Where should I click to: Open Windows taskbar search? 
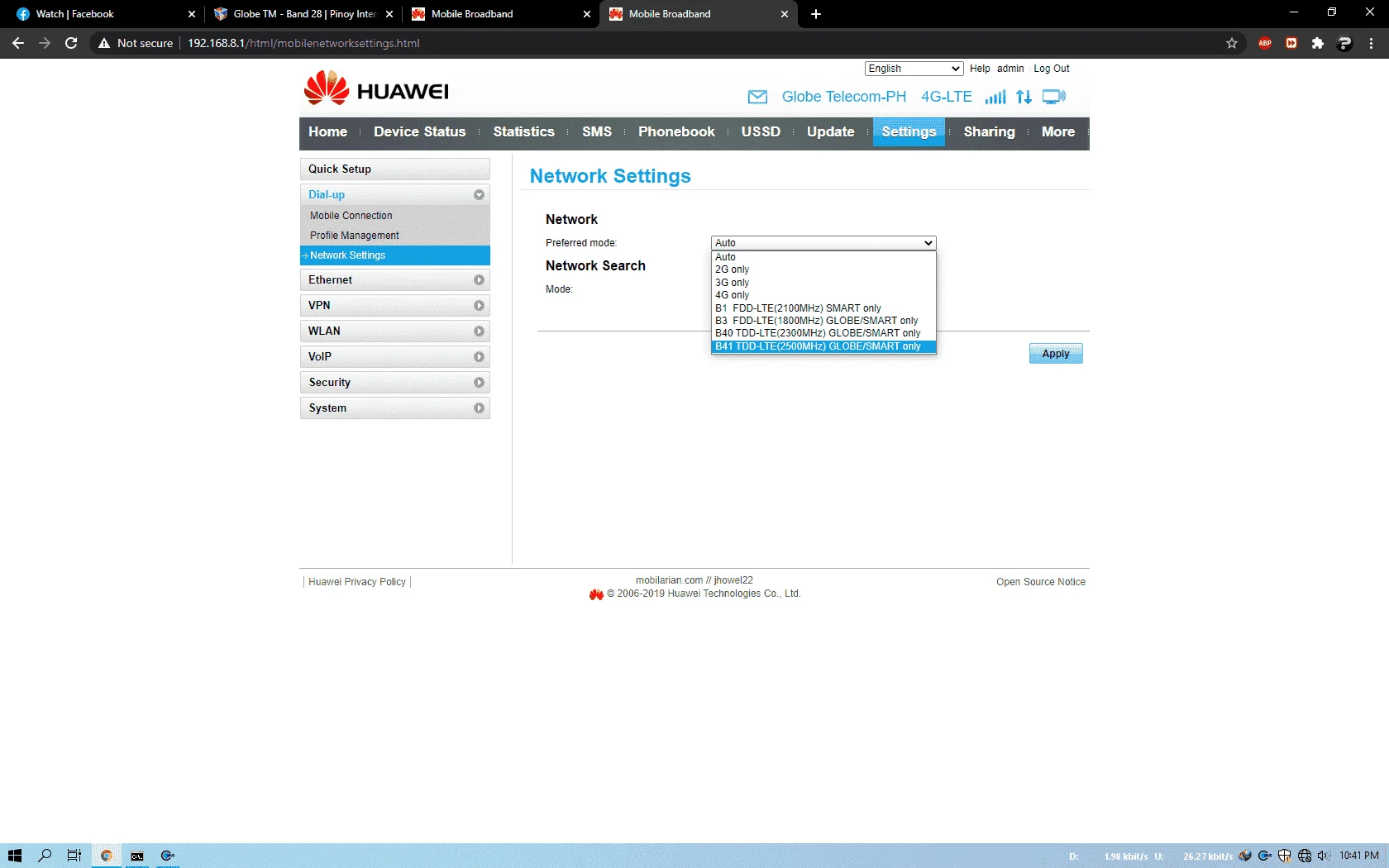(x=45, y=856)
